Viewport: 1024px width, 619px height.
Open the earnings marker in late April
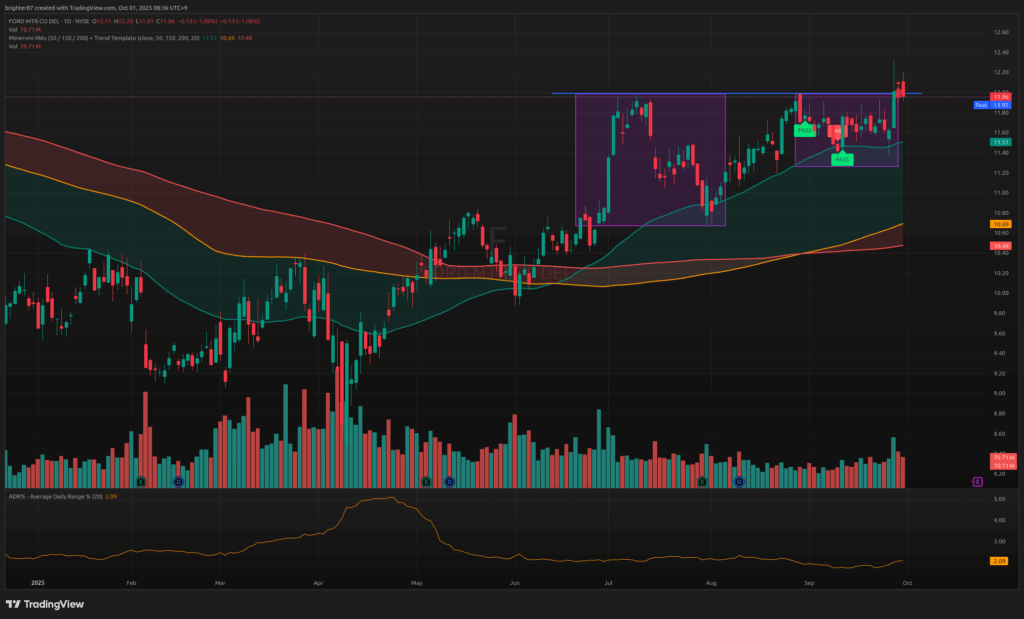click(x=427, y=481)
